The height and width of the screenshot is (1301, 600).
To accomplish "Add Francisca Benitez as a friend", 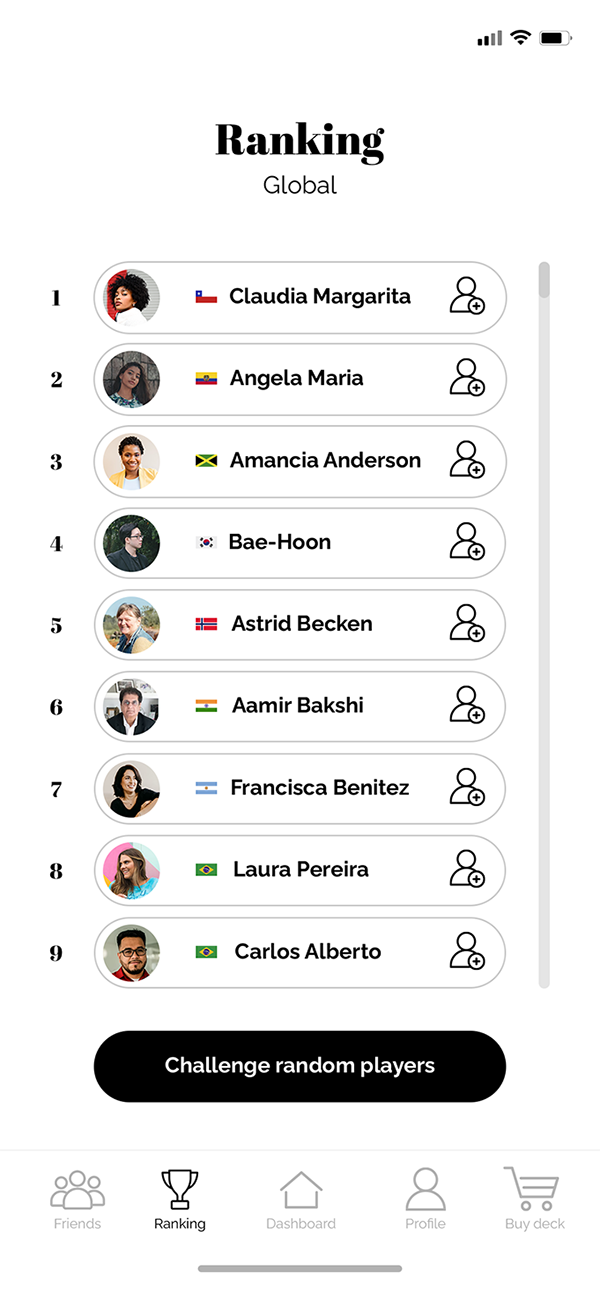I will pos(466,789).
